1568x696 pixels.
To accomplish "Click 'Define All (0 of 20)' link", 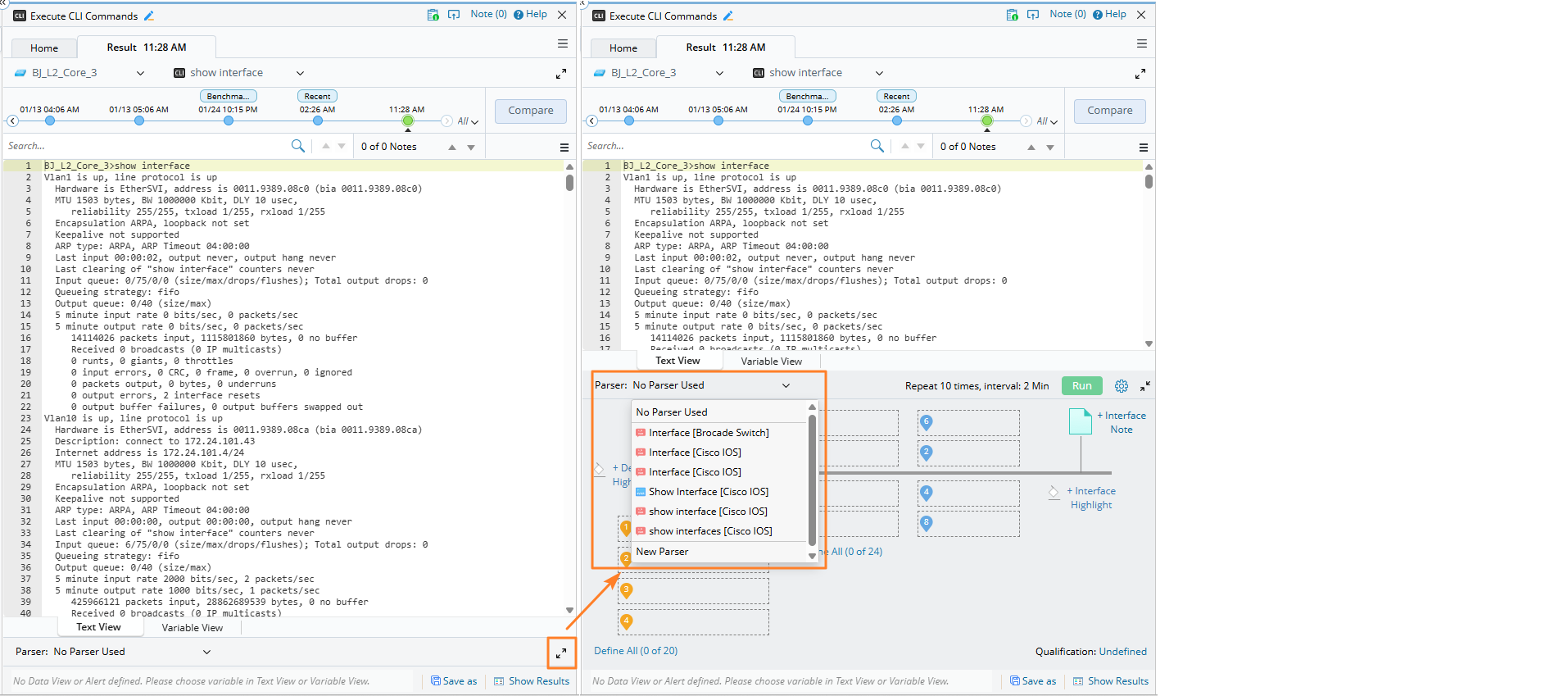I will coord(635,651).
